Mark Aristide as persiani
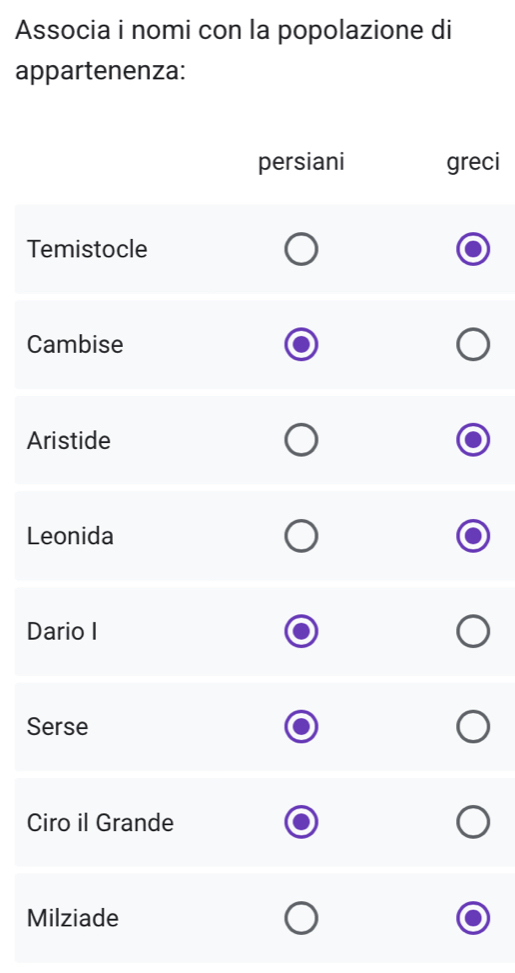The width and height of the screenshot is (515, 973). click(302, 441)
